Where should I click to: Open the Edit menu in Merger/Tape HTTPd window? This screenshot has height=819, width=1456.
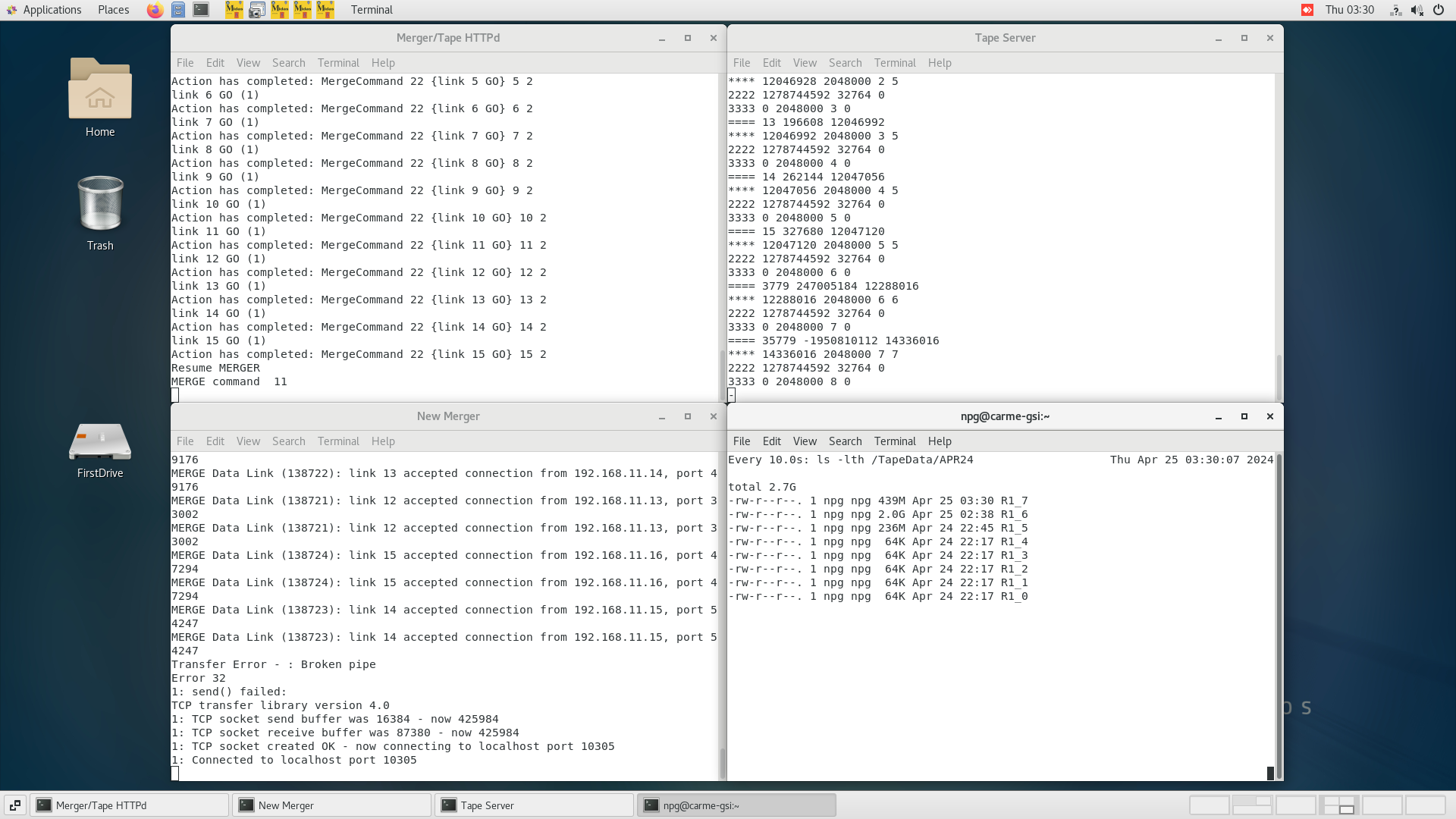coord(215,63)
